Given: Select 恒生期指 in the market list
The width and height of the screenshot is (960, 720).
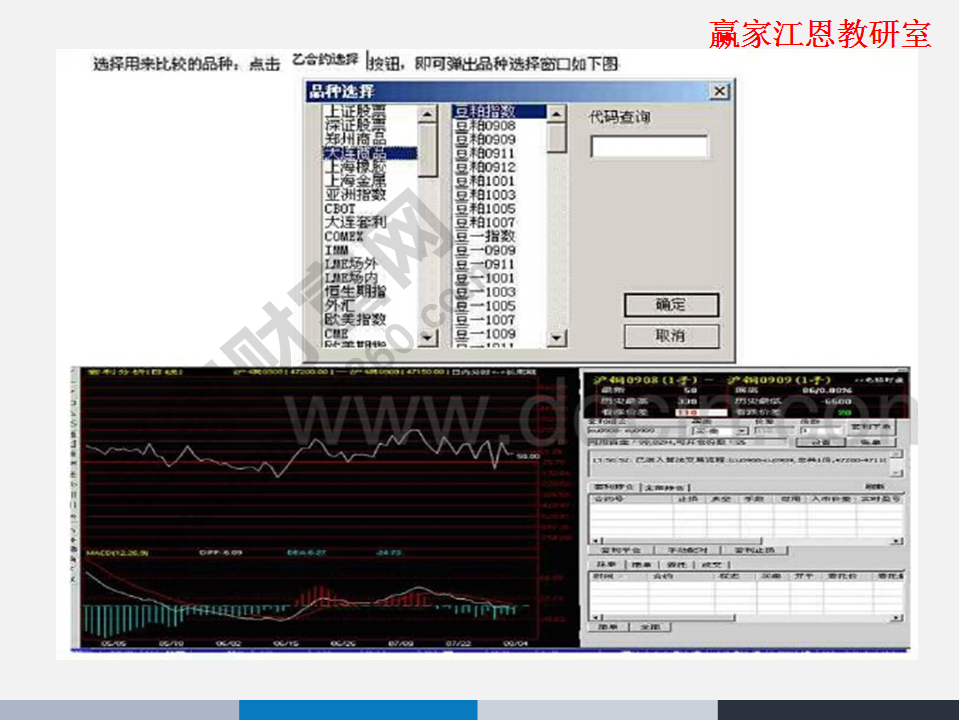Looking at the screenshot, I should [x=355, y=291].
